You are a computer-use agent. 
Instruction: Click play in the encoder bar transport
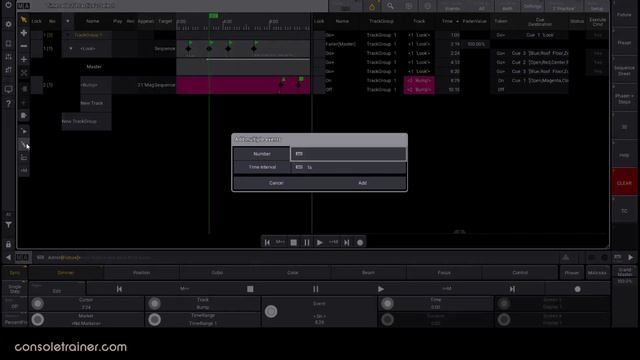381,289
